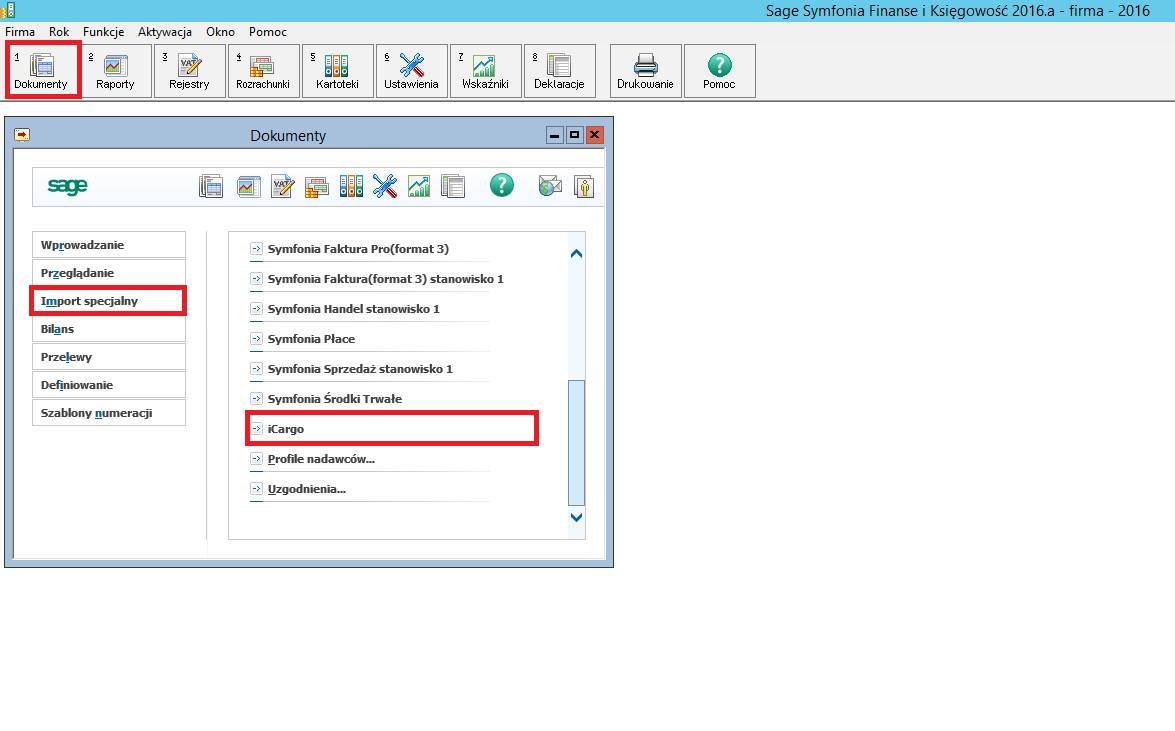Open the Firma menu

coord(20,32)
